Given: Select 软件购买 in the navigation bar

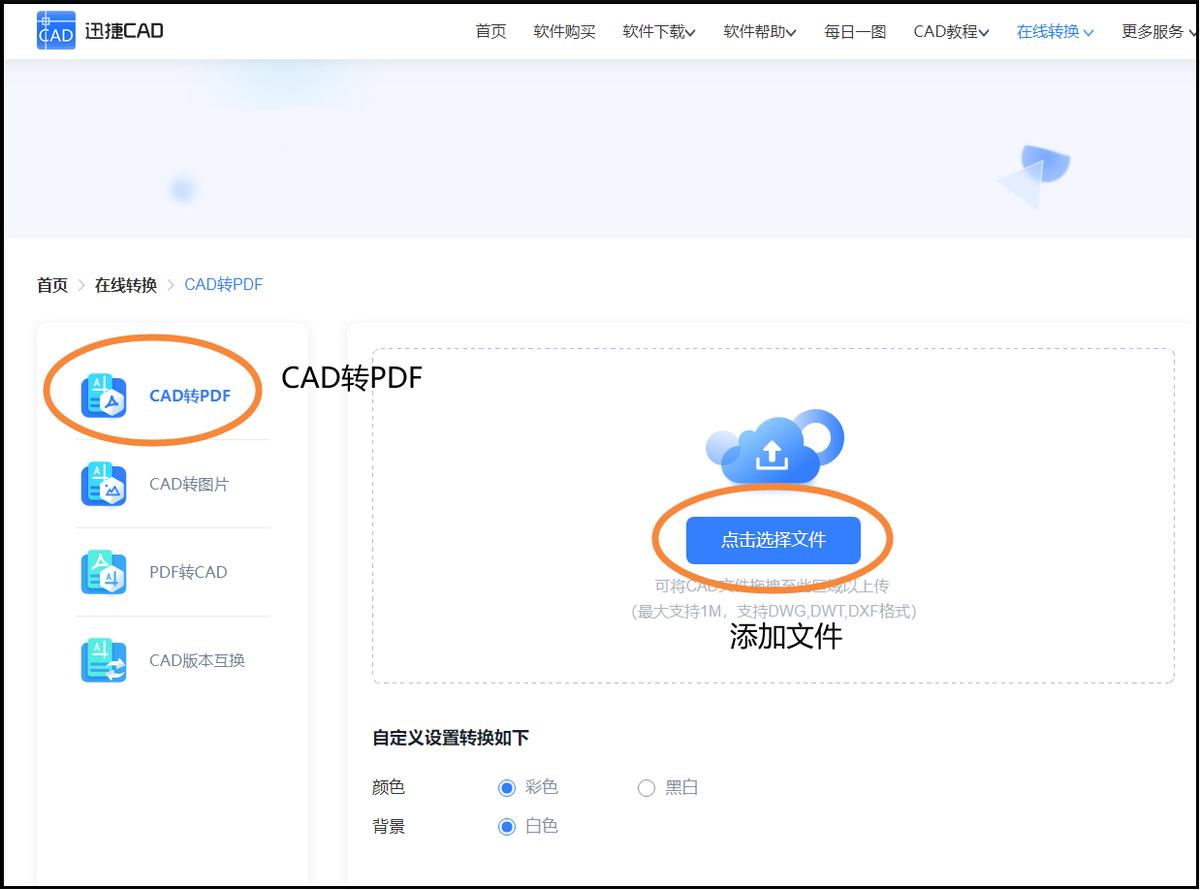Looking at the screenshot, I should (x=564, y=31).
